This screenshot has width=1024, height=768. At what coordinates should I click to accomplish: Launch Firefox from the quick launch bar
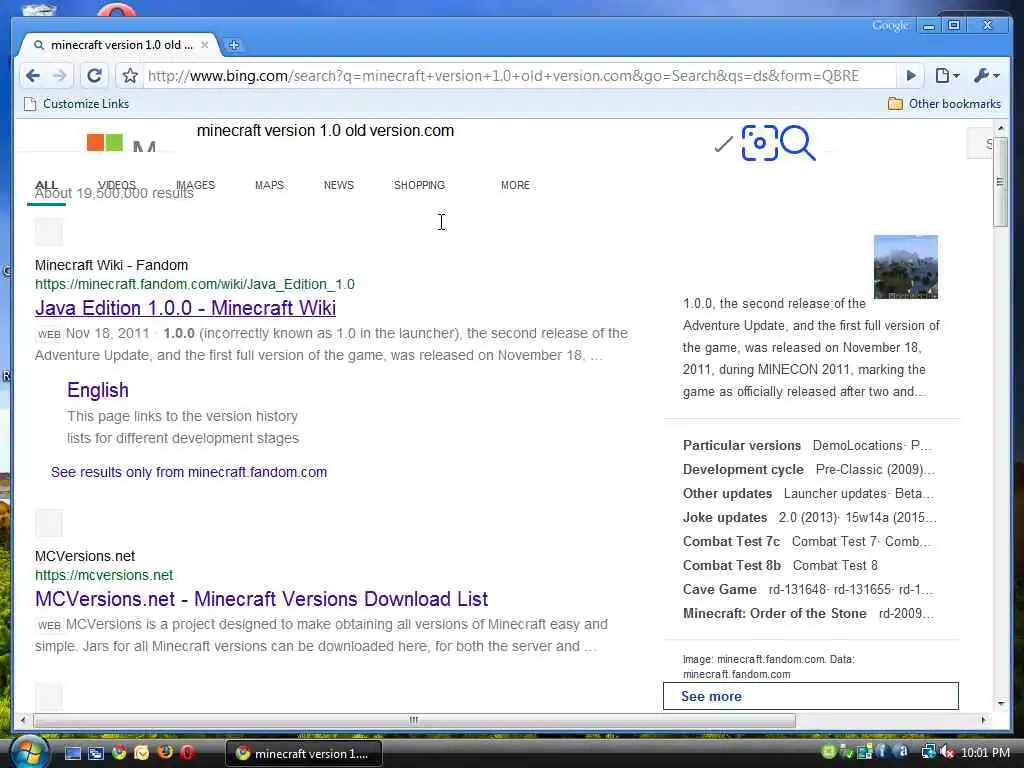point(165,752)
